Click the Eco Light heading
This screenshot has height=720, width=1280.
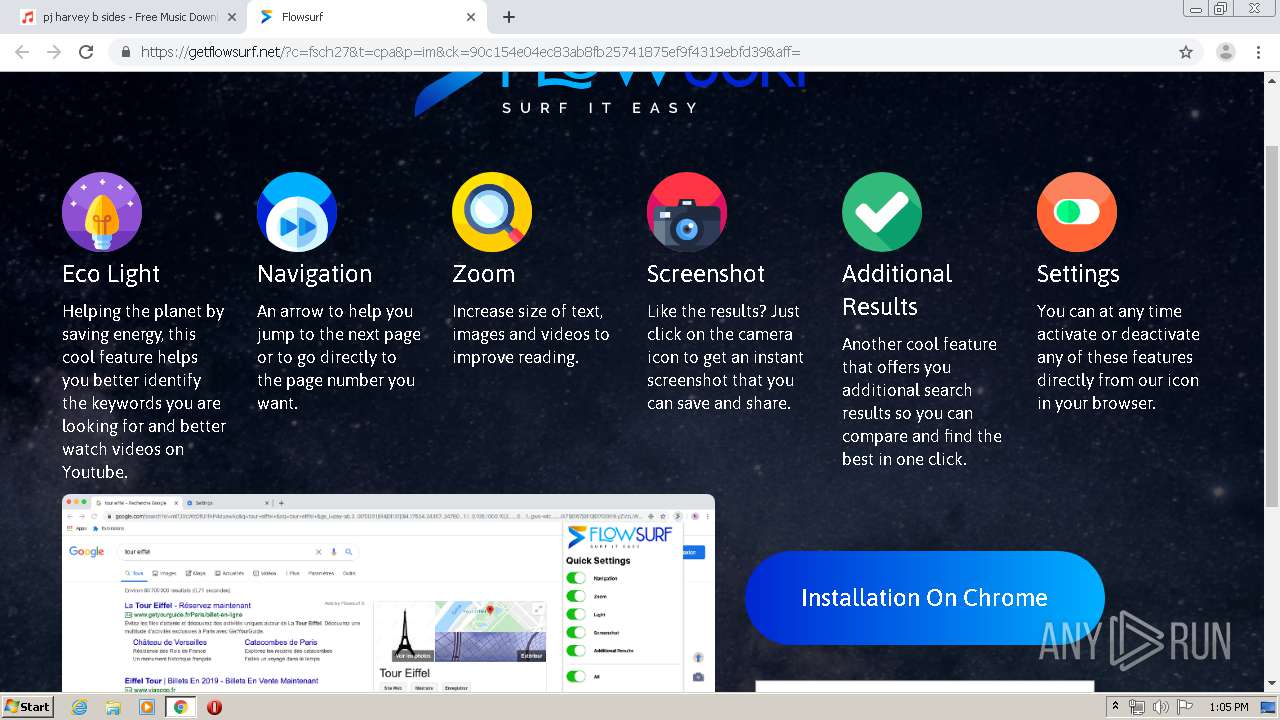coord(111,274)
